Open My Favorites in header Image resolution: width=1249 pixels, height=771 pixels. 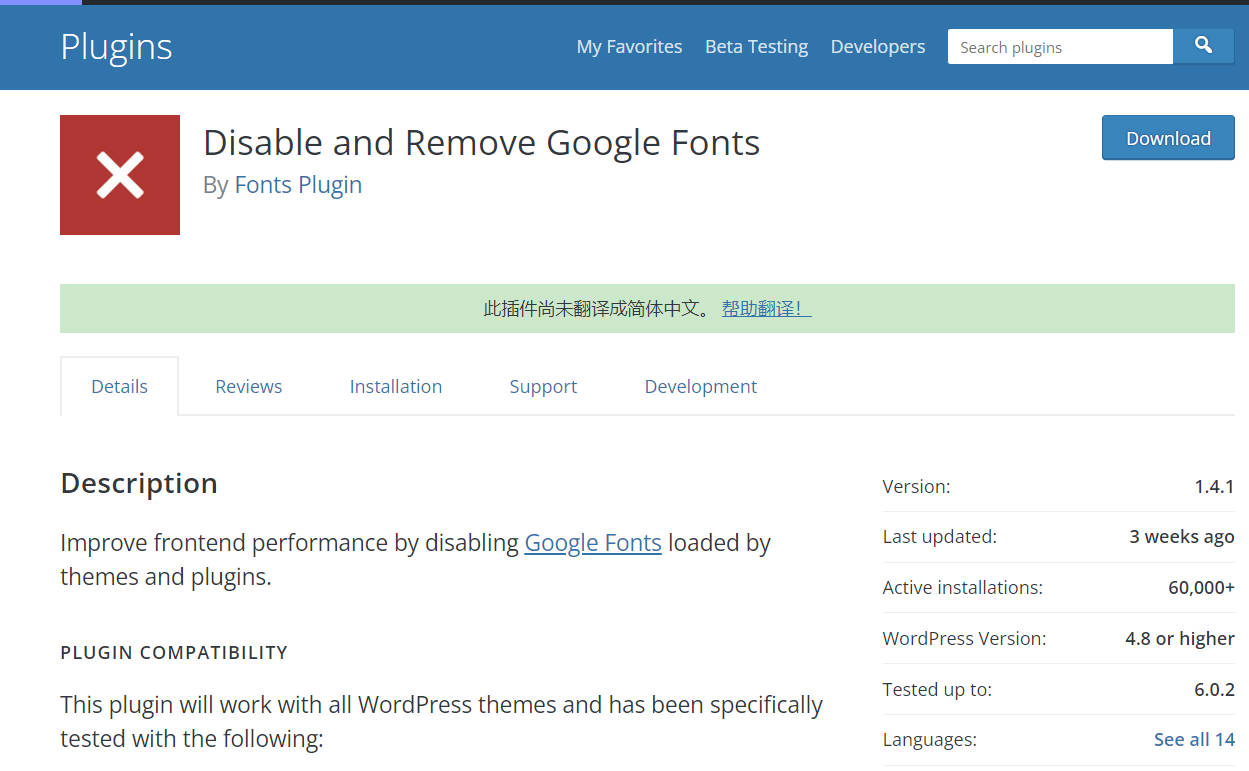point(629,47)
